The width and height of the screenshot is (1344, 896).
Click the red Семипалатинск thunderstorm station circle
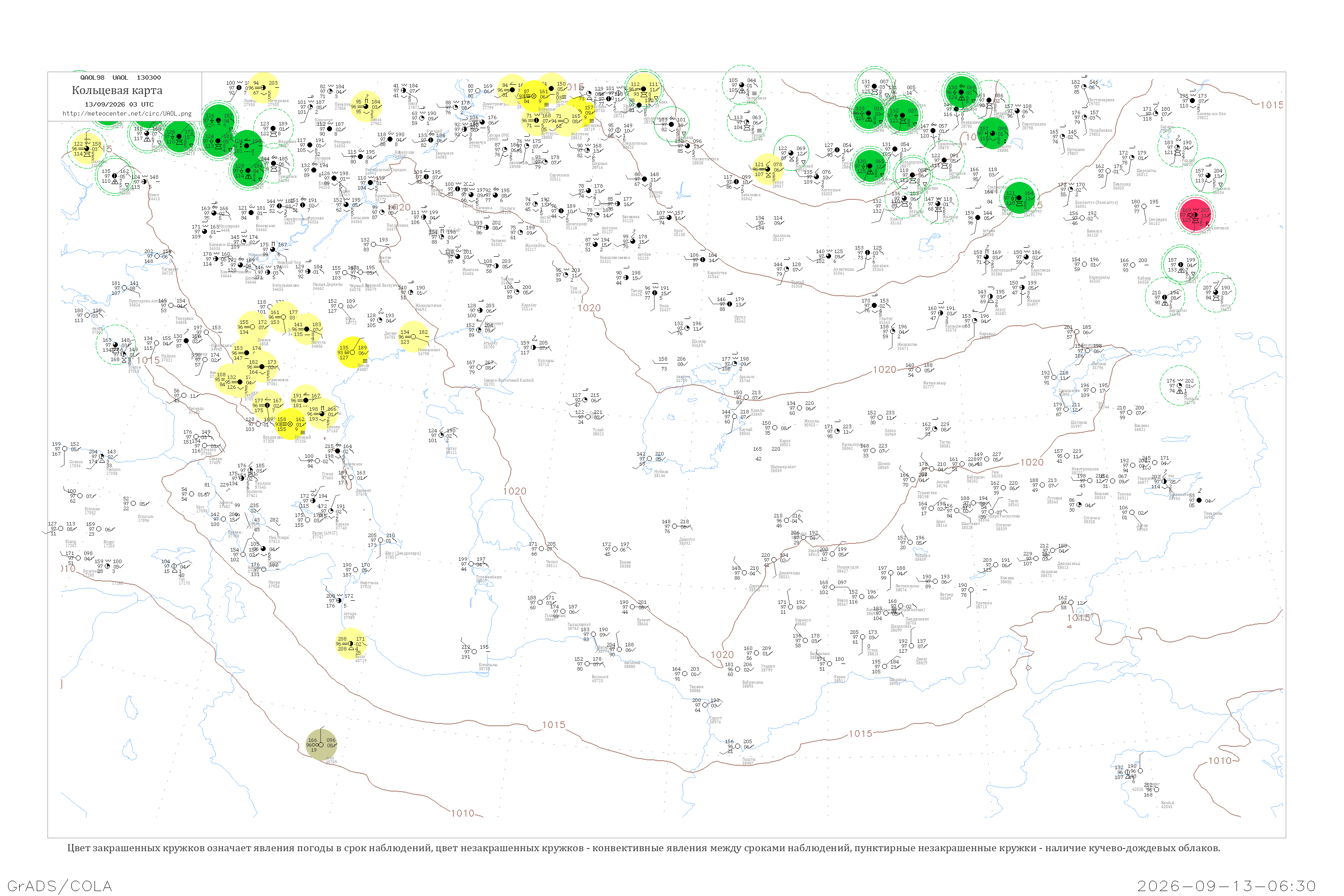tap(1195, 215)
